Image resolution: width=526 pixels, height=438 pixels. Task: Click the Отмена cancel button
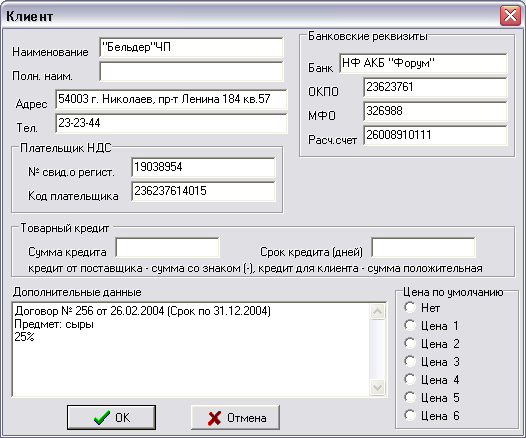point(235,417)
